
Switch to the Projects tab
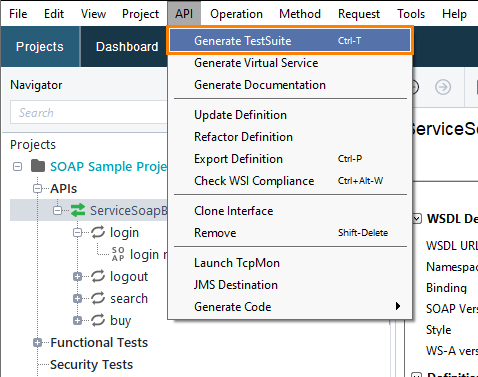[x=40, y=47]
